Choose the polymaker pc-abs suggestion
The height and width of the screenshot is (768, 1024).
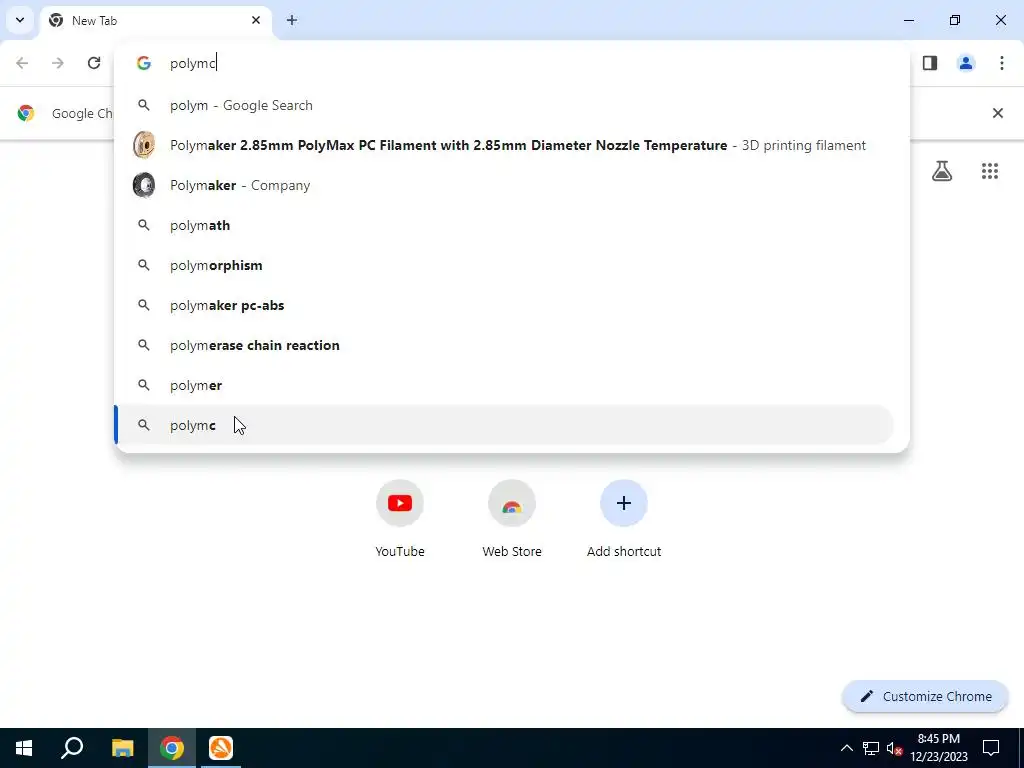tap(504, 305)
